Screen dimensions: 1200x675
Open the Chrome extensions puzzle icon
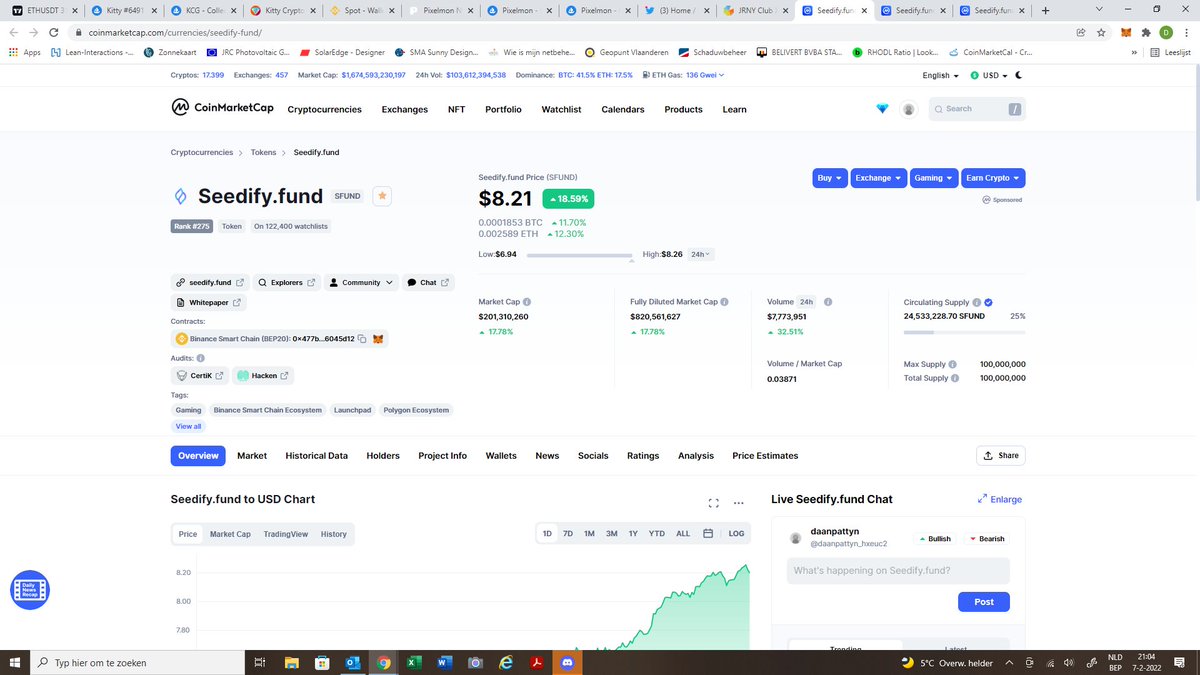pos(1145,32)
